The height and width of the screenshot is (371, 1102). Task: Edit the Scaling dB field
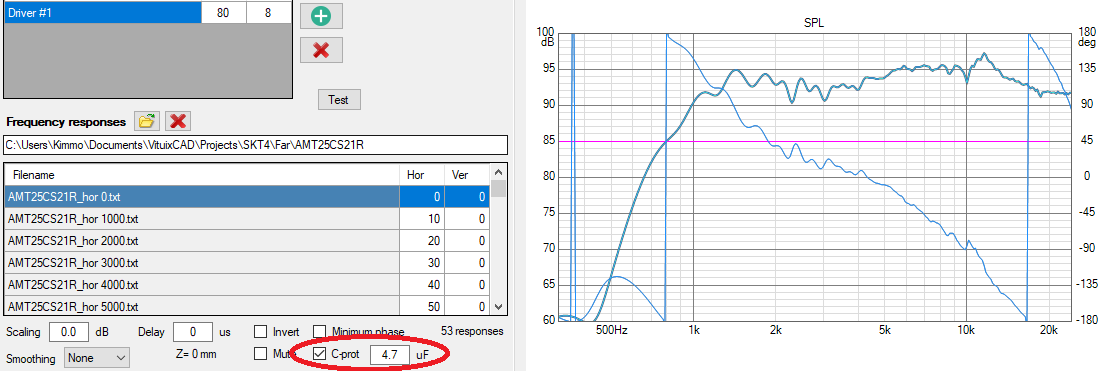(x=69, y=332)
